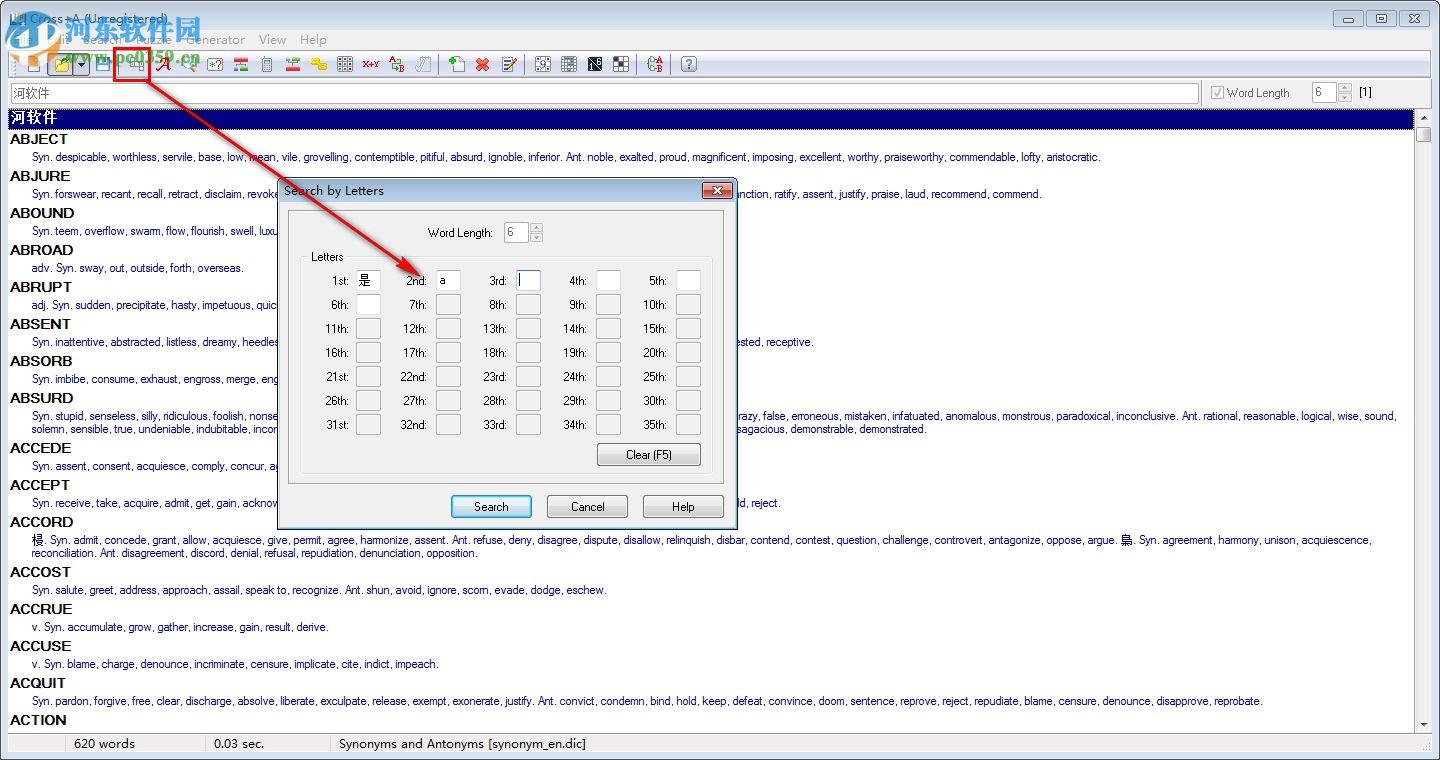Expand the Open button dropdown arrow
The width and height of the screenshot is (1440, 760).
[81, 65]
